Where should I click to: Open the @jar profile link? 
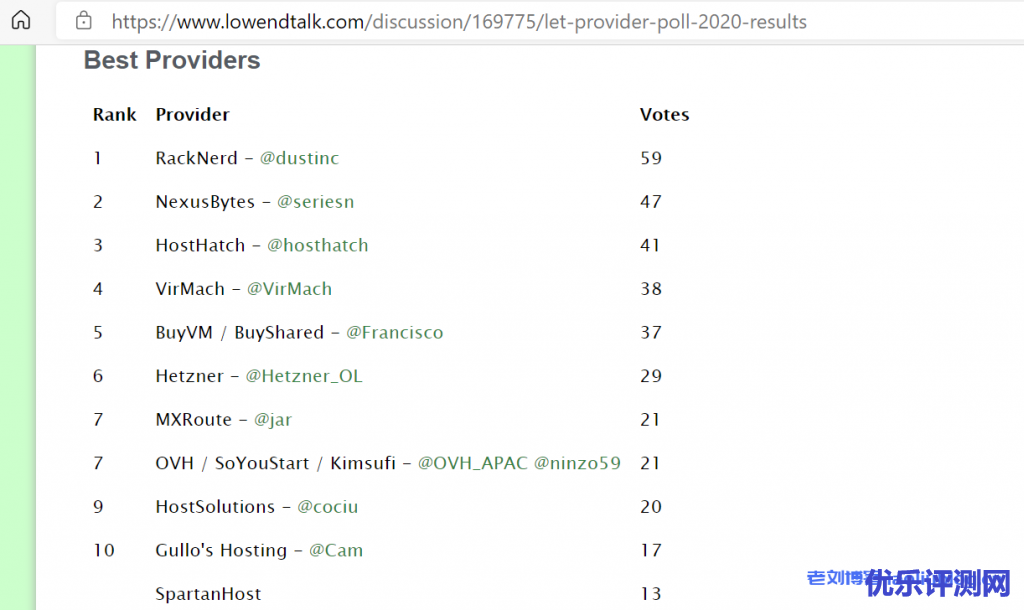pyautogui.click(x=273, y=420)
